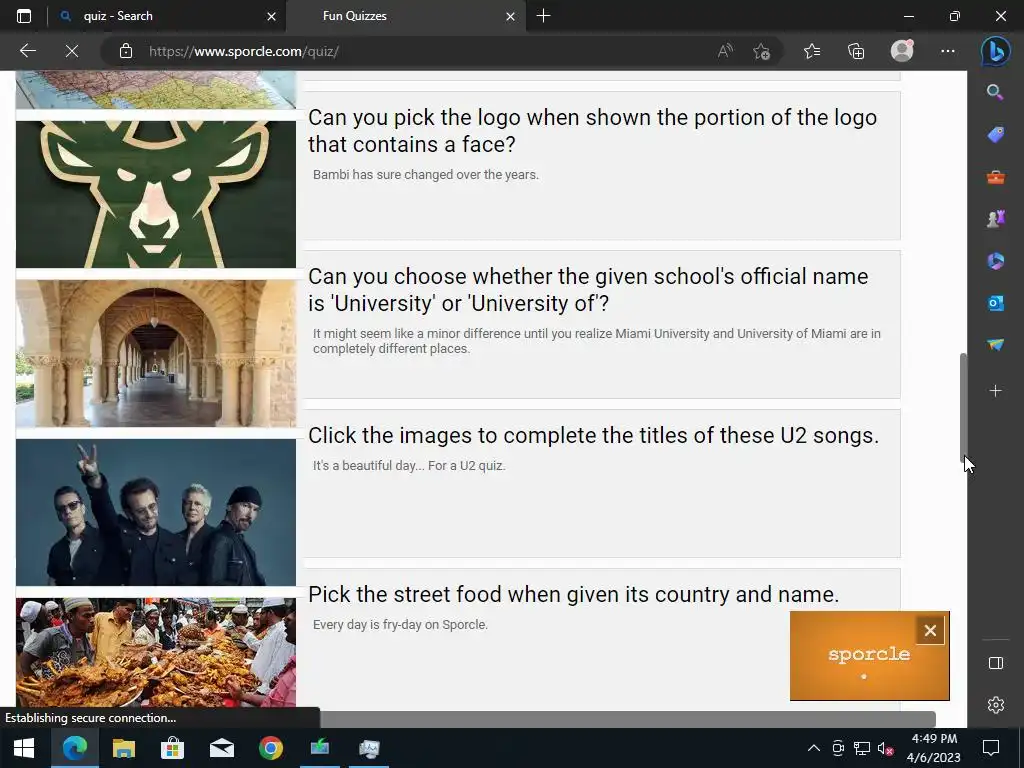Open sidebar settings gear icon
1024x768 pixels.
[995, 705]
